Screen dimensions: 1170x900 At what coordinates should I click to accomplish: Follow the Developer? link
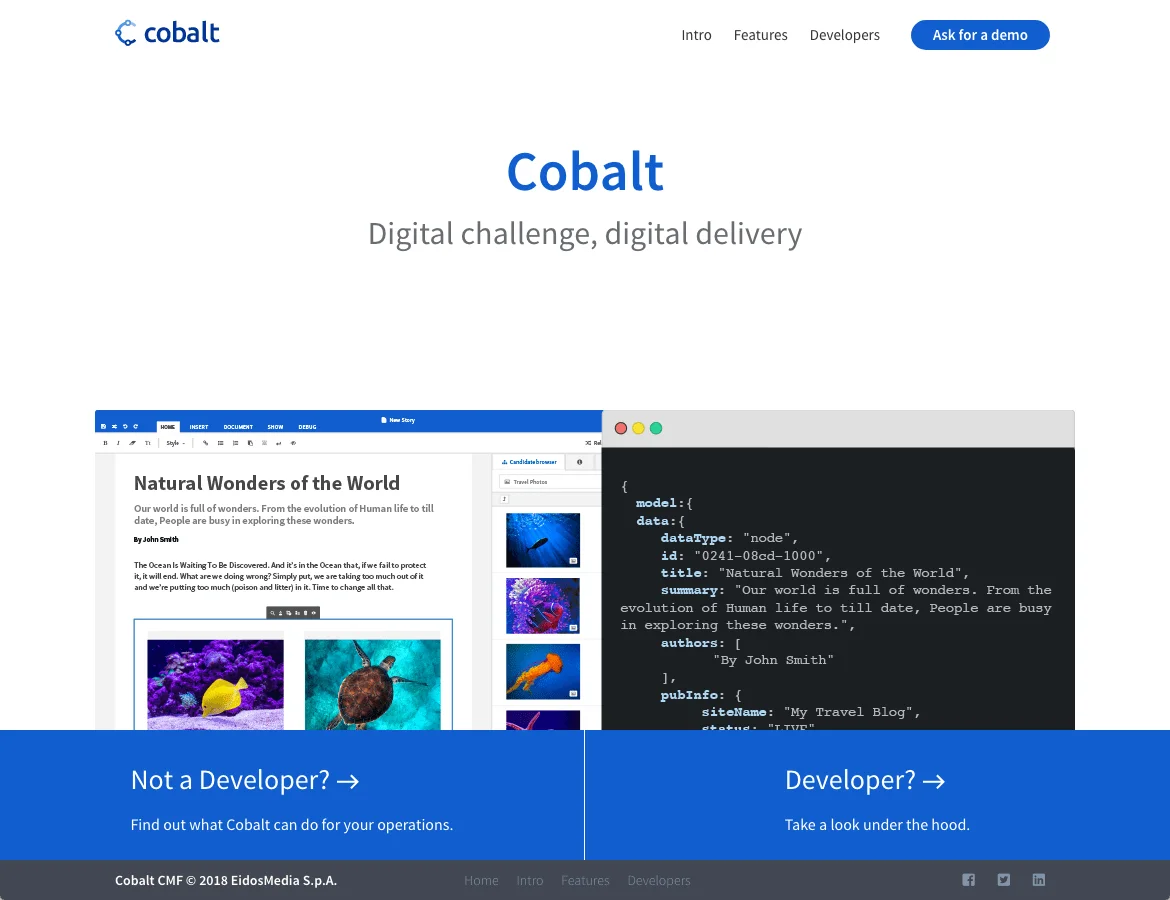[x=865, y=780]
